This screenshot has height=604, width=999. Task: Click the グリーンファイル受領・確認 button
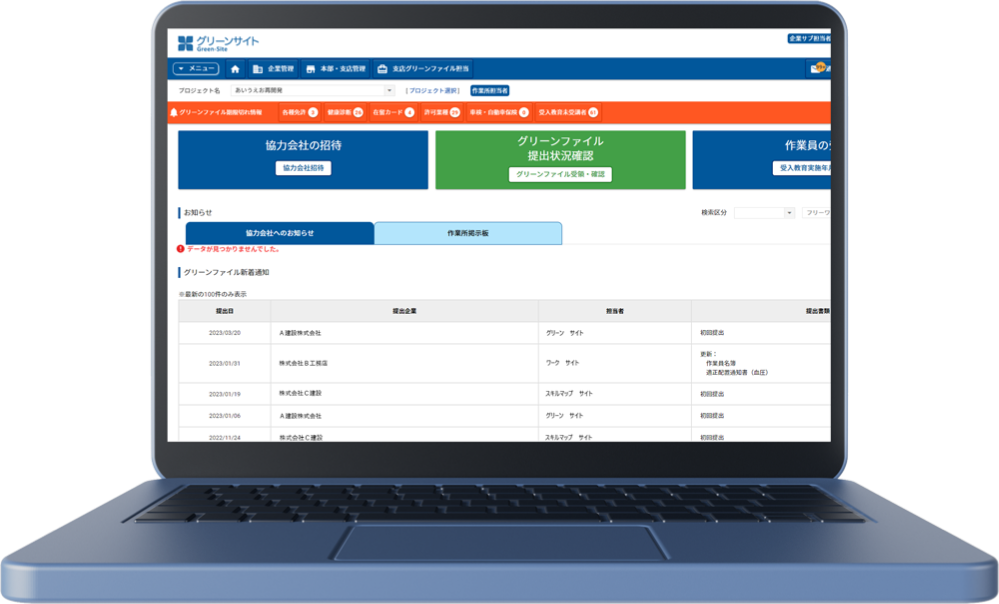(x=560, y=174)
